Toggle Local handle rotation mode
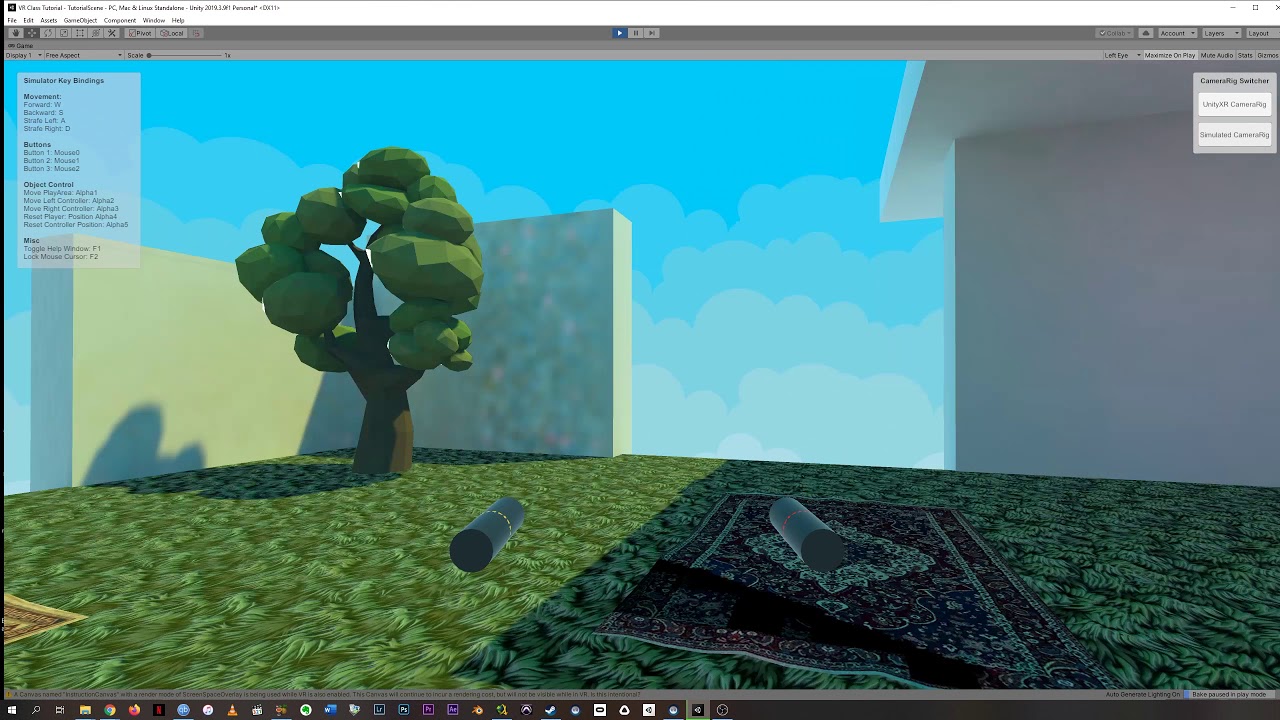The width and height of the screenshot is (1280, 720). click(x=172, y=33)
